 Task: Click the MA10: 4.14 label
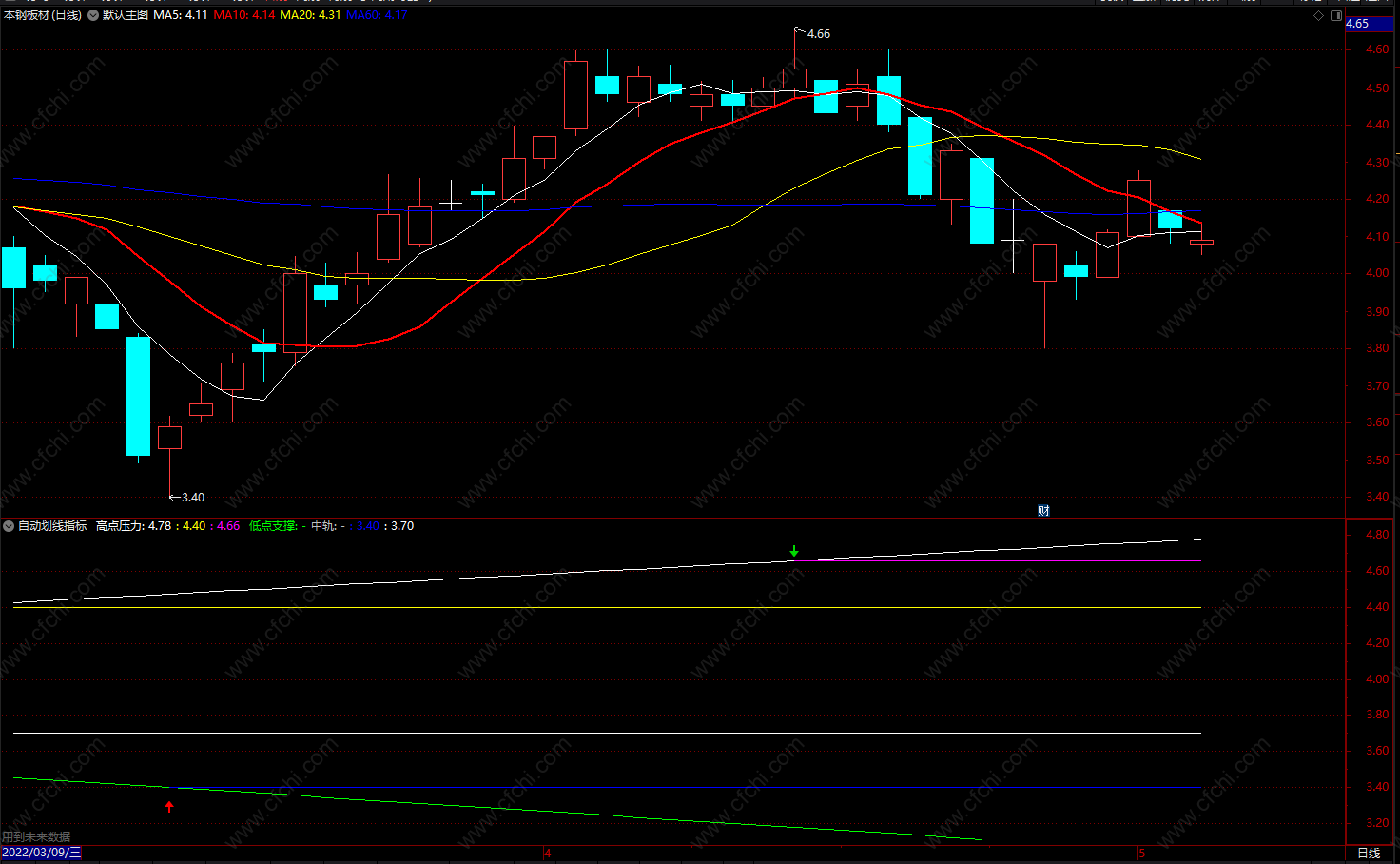pos(244,15)
